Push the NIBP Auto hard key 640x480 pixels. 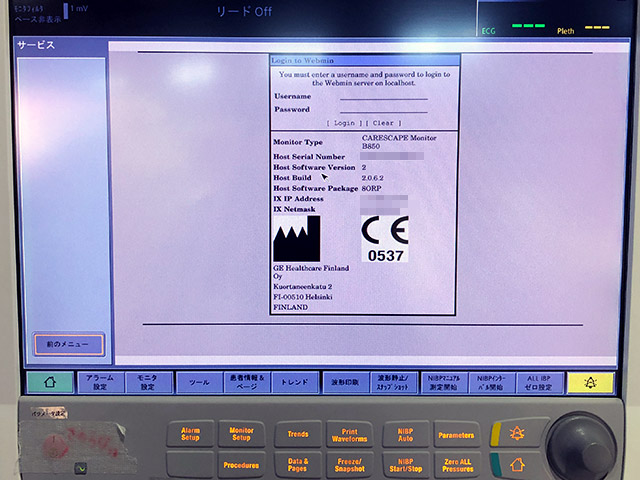pyautogui.click(x=405, y=435)
